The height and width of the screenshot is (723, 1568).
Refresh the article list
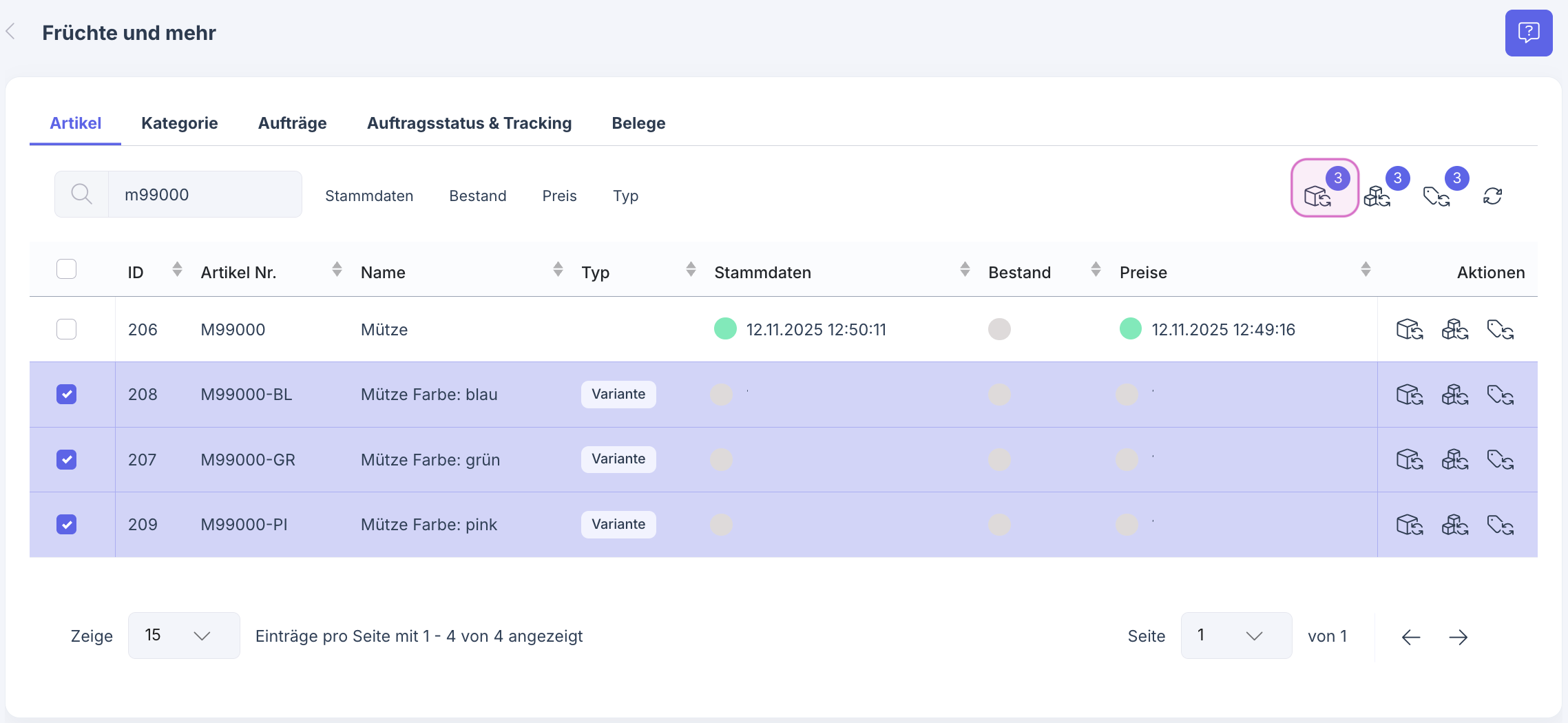click(1492, 196)
